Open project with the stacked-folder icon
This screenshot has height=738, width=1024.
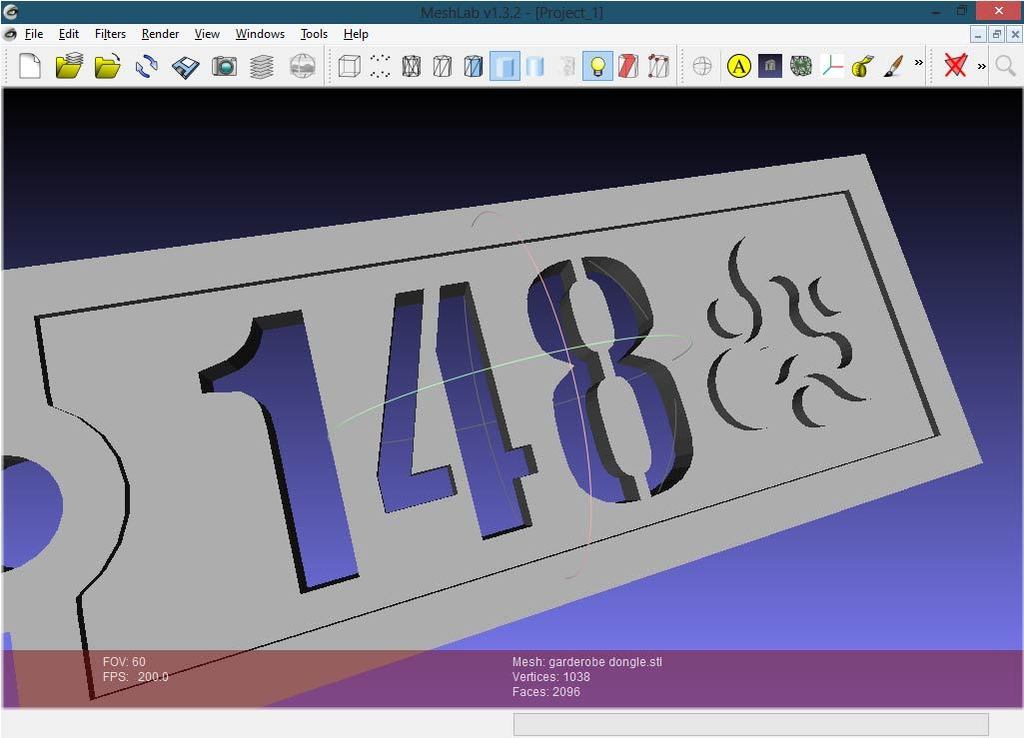69,67
